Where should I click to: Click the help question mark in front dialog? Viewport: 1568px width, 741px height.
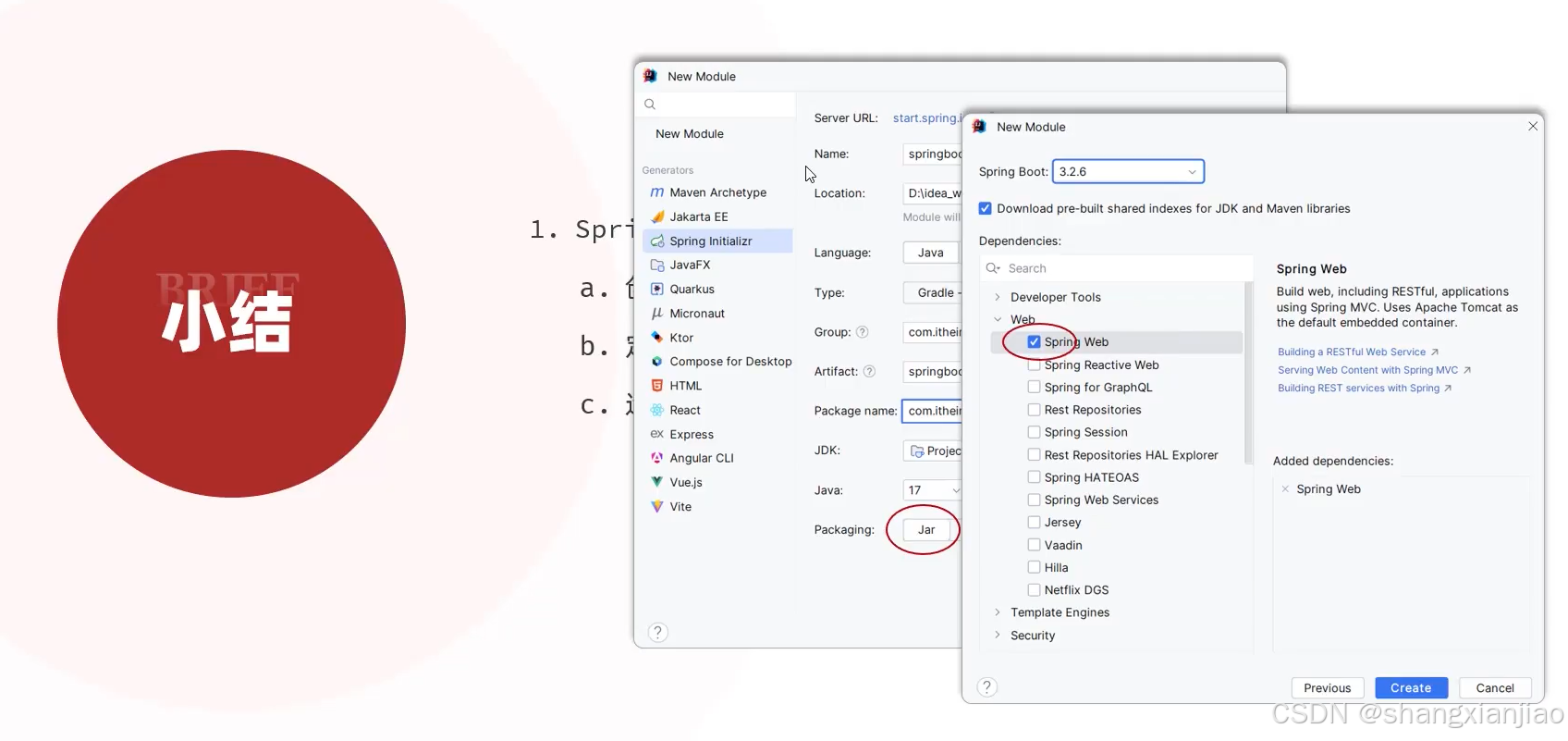(987, 687)
